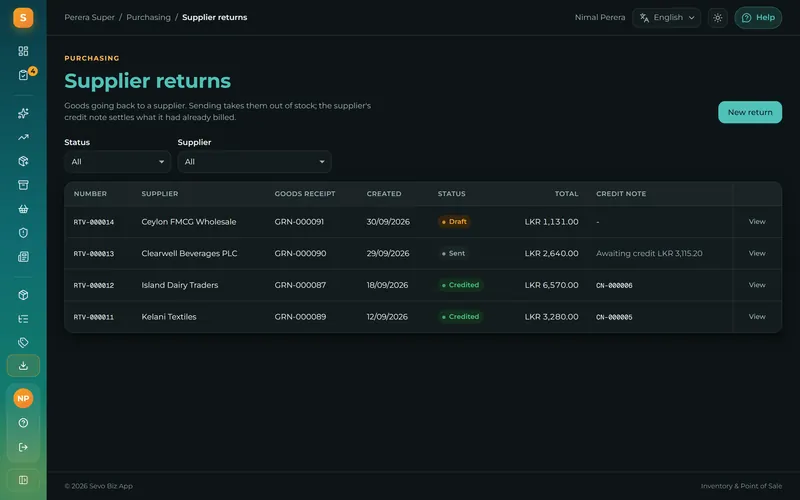Open the orange S app logo
Image resolution: width=800 pixels, height=500 pixels.
point(23,18)
